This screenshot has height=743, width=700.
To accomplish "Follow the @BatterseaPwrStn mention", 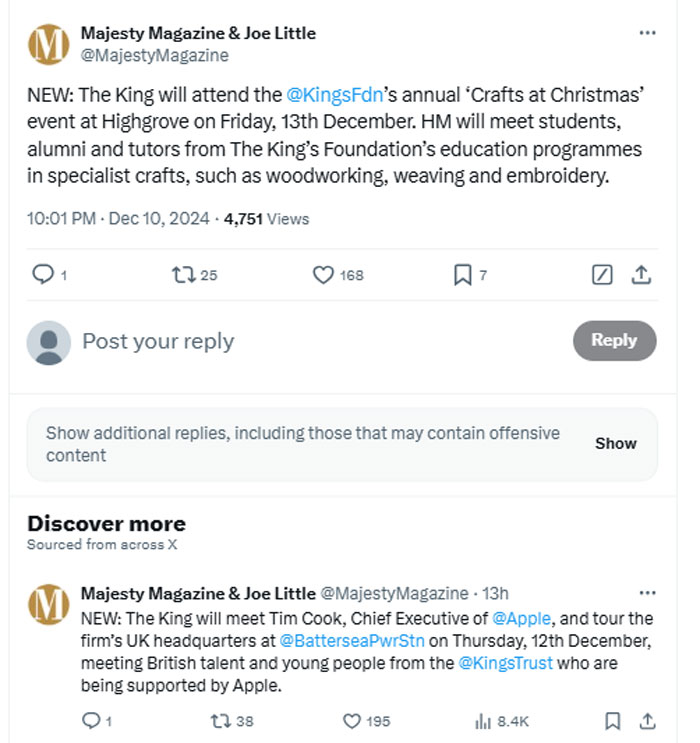I will click(352, 641).
